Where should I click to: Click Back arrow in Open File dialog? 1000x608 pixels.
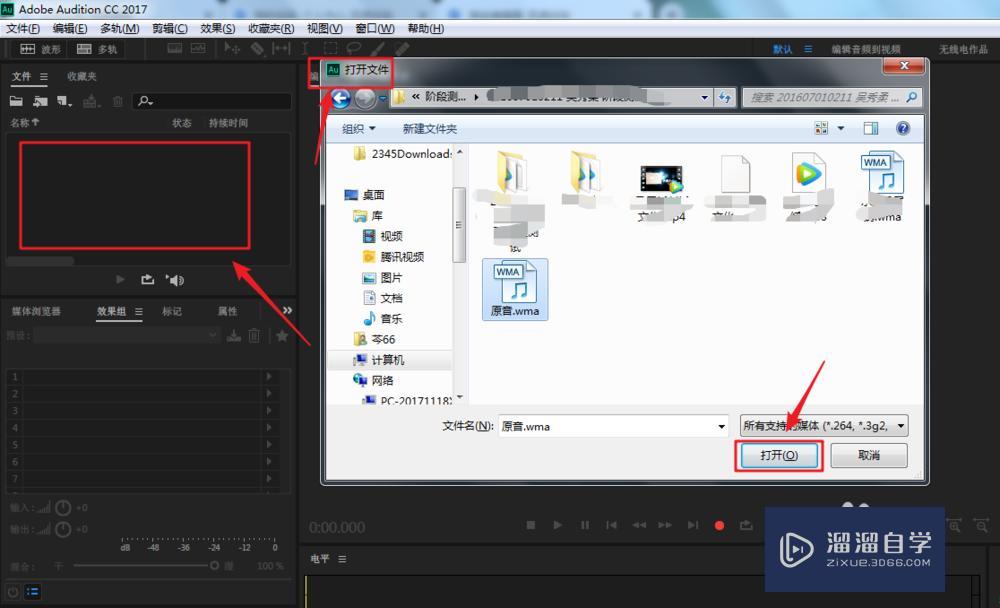coord(341,98)
